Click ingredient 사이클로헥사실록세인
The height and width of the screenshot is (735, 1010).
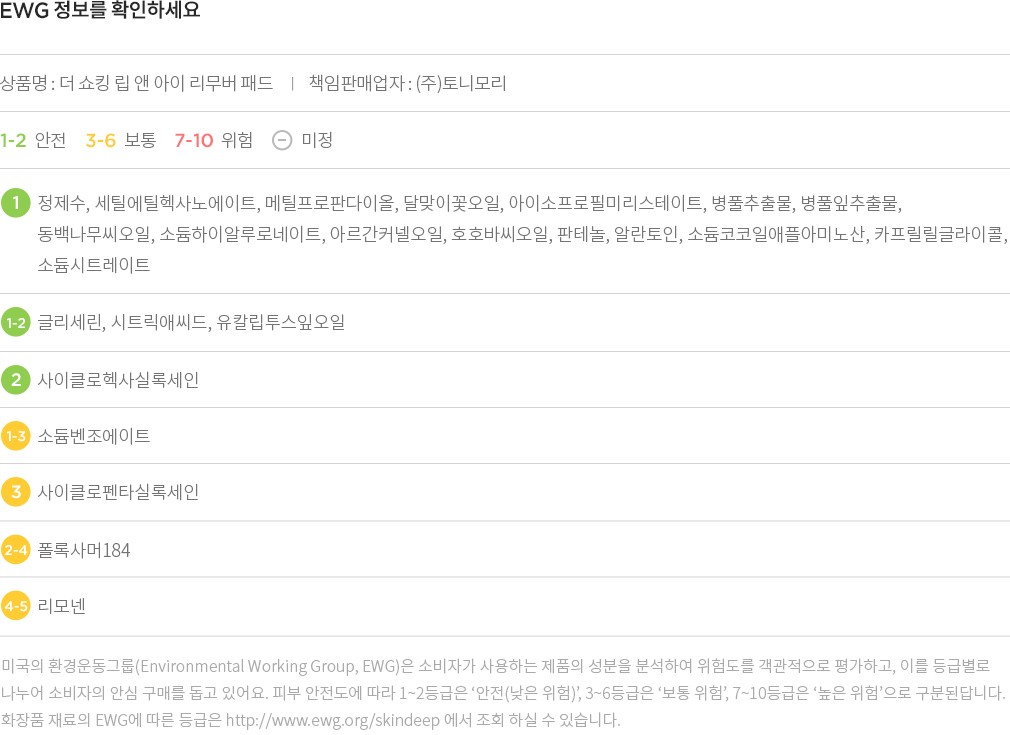click(118, 380)
